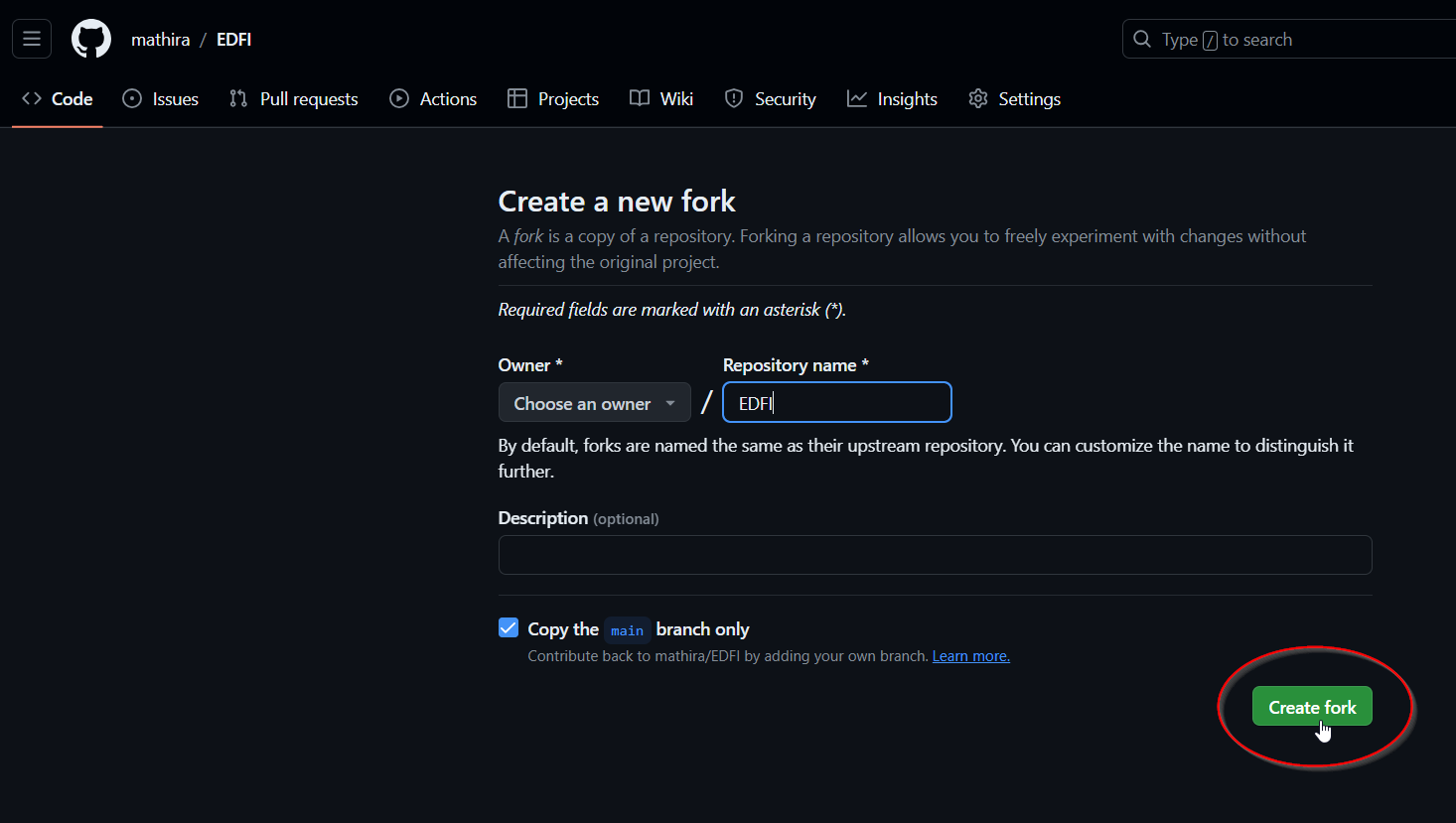The height and width of the screenshot is (823, 1456).
Task: Open the Learn more link
Action: click(970, 656)
